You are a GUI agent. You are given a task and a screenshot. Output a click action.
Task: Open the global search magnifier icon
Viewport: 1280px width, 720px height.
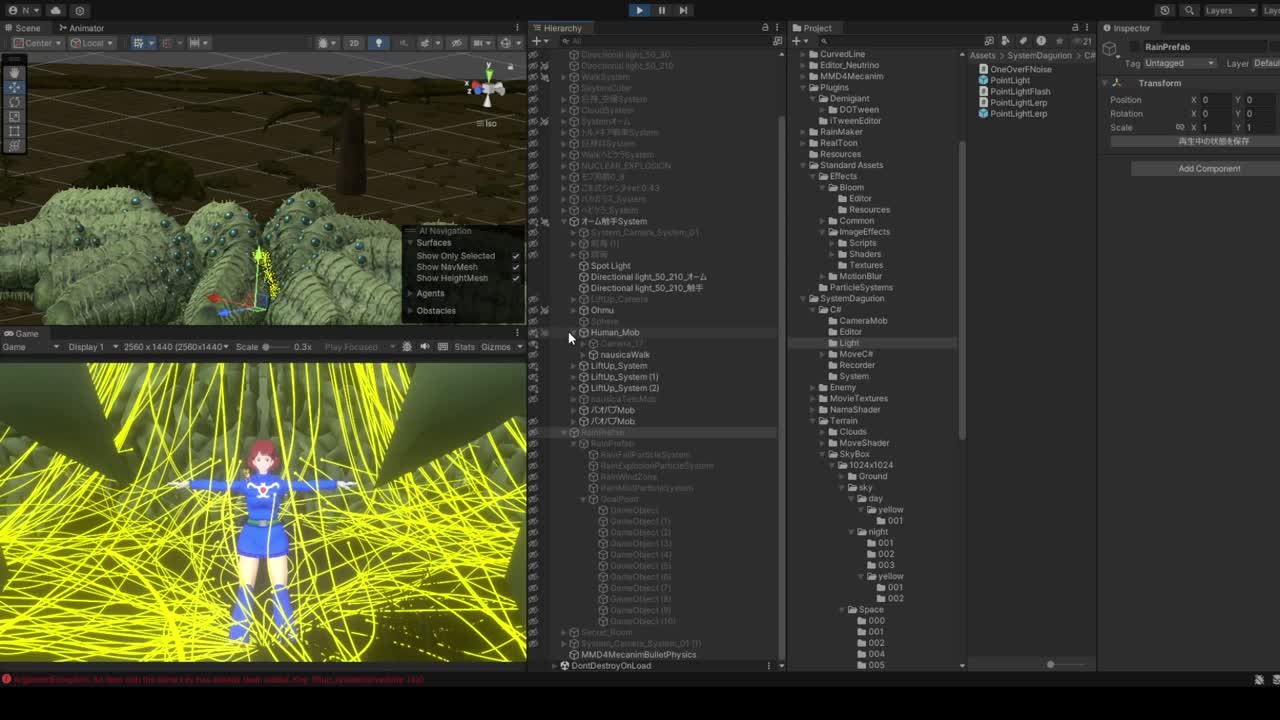(1189, 10)
